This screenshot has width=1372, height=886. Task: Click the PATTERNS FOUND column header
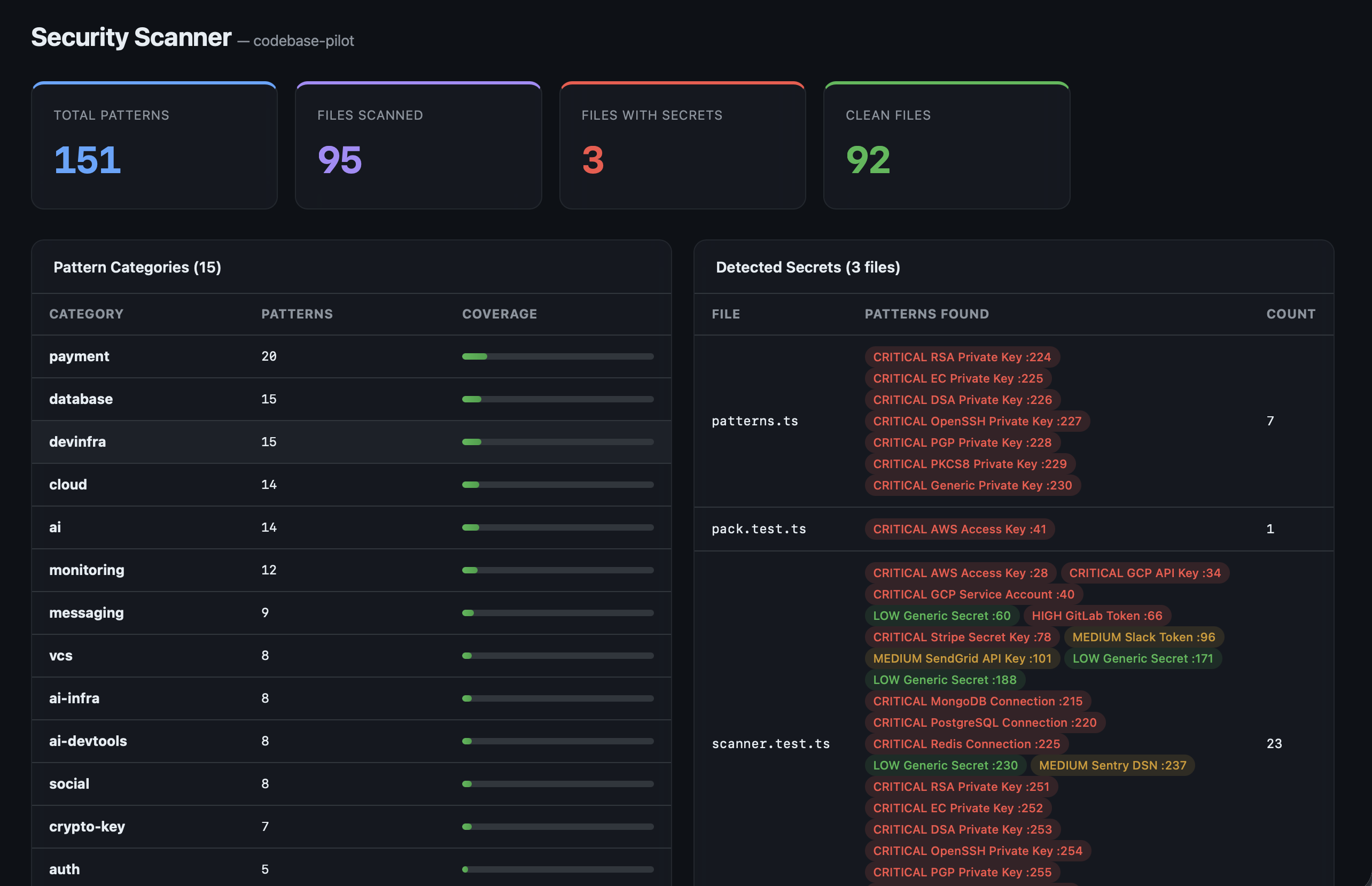(926, 314)
